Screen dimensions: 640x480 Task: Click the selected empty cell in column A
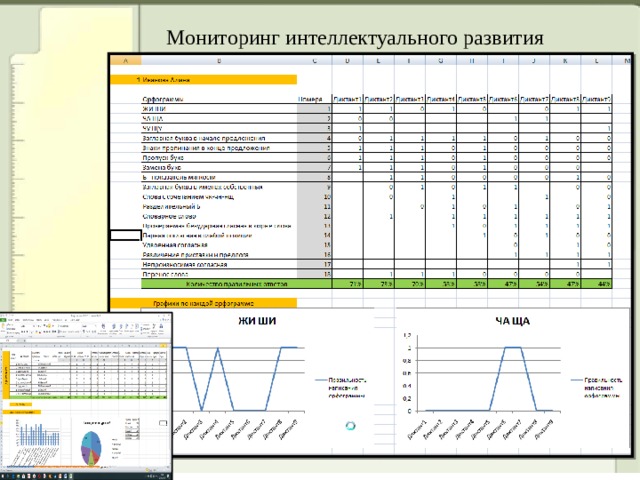pos(126,235)
